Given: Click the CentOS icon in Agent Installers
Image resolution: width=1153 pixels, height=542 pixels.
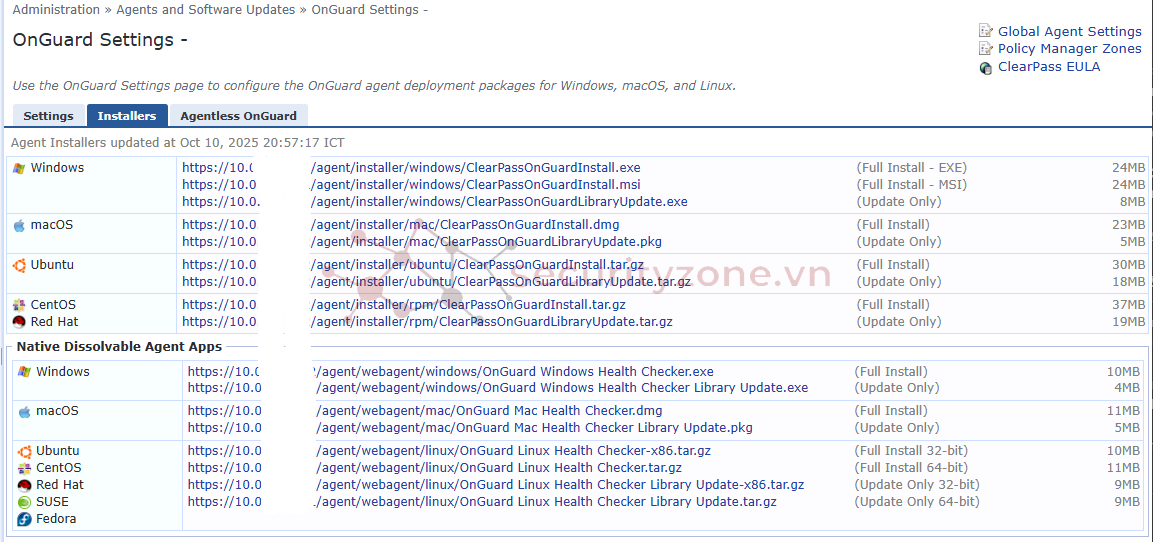Looking at the screenshot, I should 19,305.
